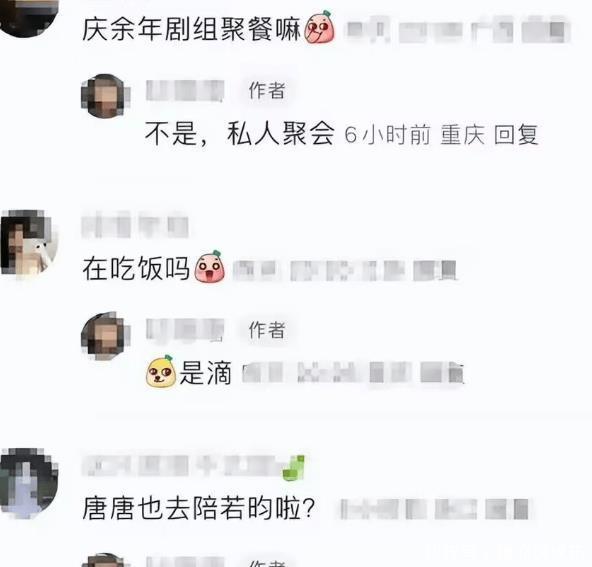592x567 pixels.
Task: Select the comment 唐唐也去陪若昀啦?
Action: [199, 508]
